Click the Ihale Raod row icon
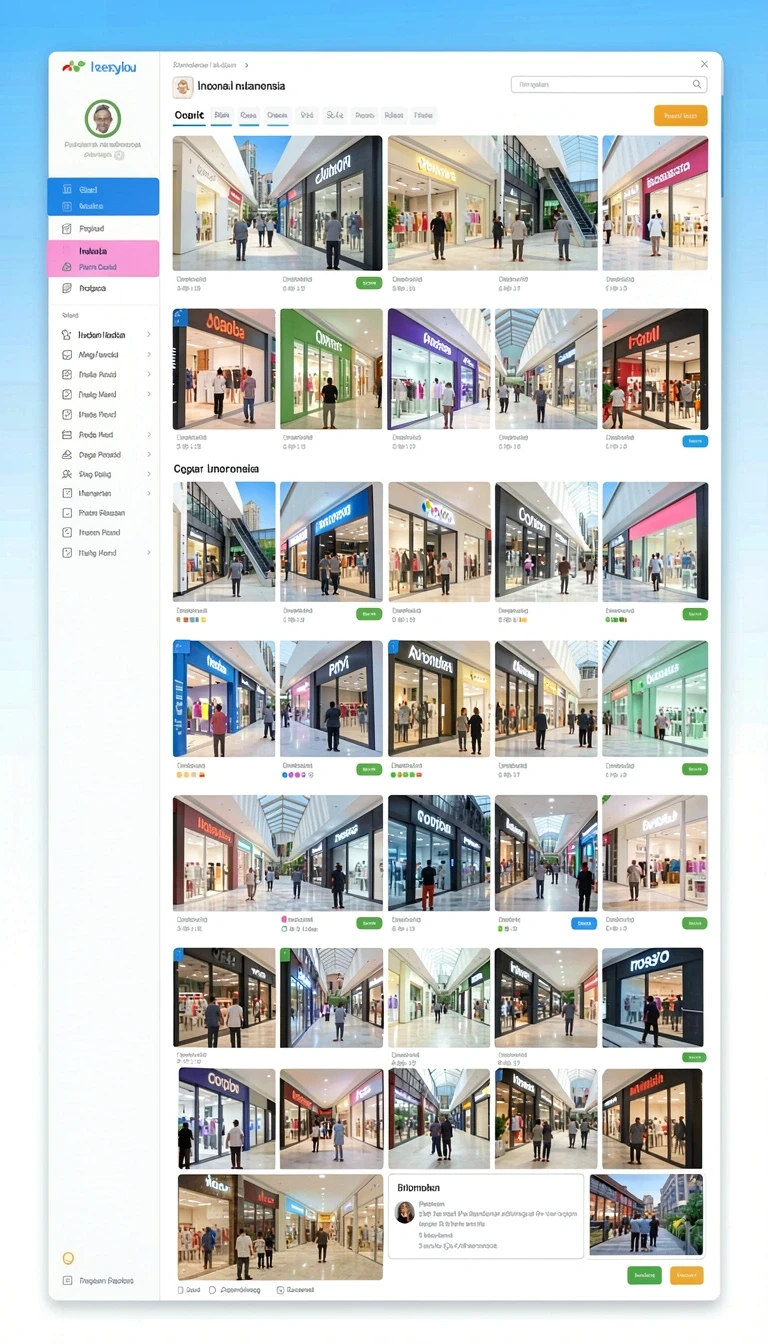The image size is (768, 1344). [x=67, y=375]
